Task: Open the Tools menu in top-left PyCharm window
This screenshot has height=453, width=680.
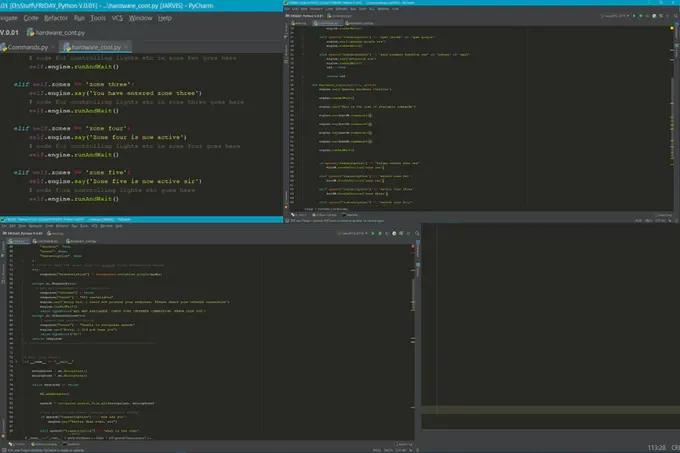Action: tap(98, 18)
